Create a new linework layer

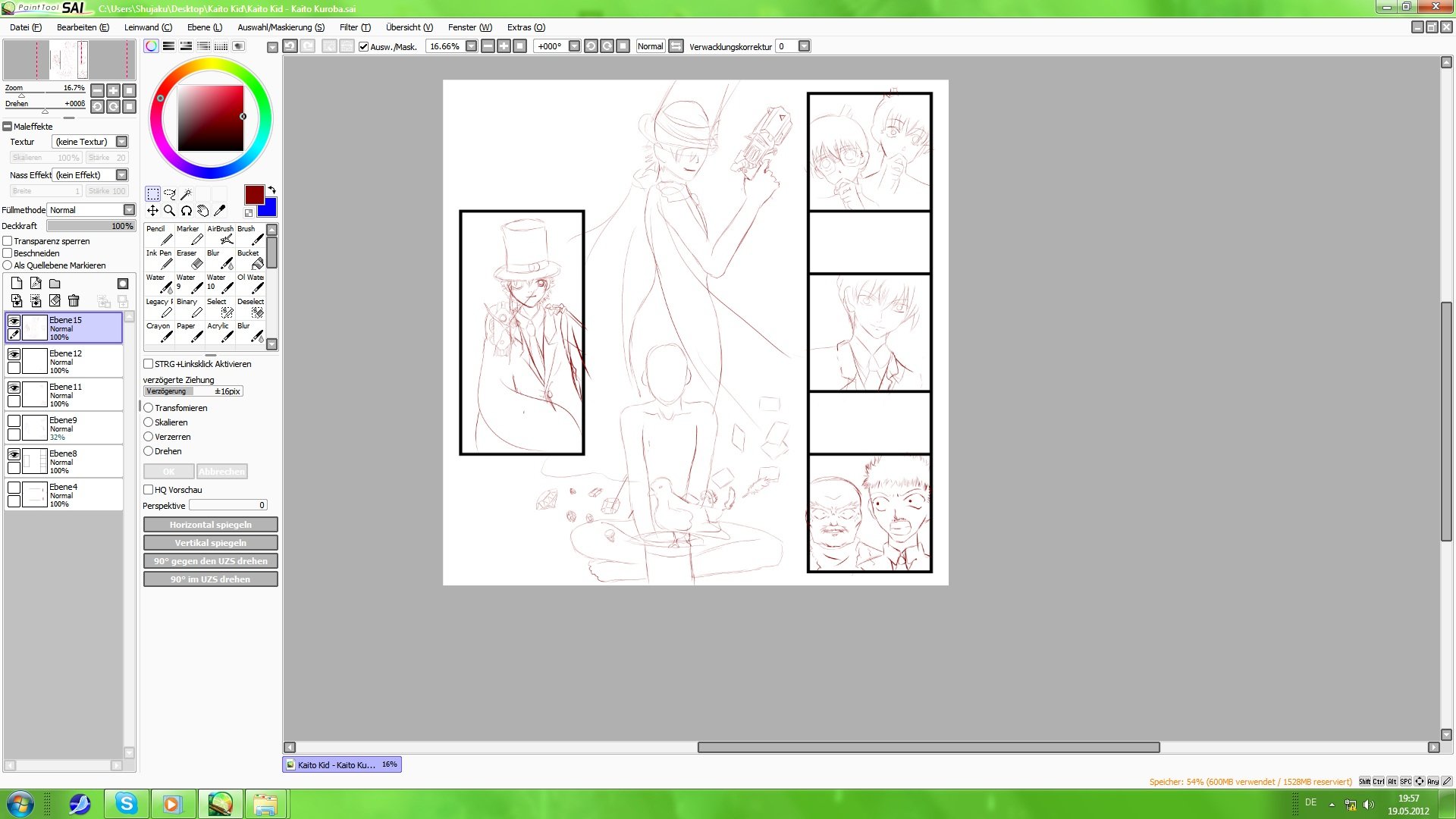[36, 284]
